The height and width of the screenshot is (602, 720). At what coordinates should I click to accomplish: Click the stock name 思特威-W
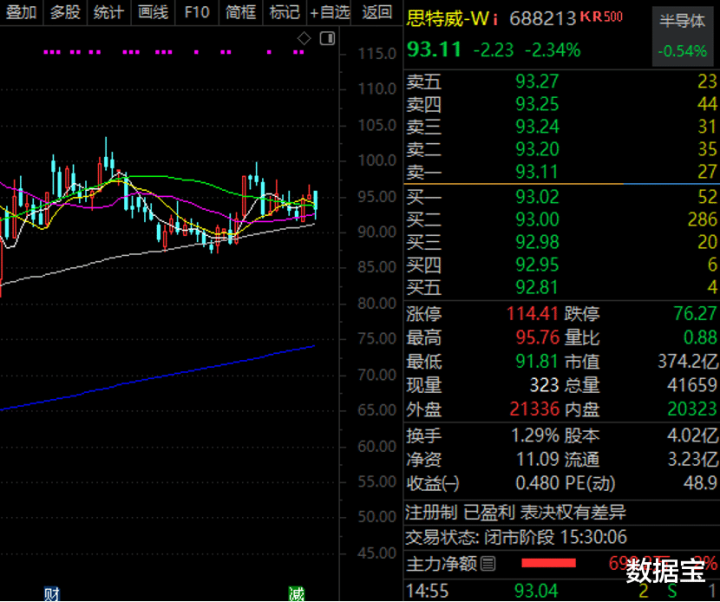(x=448, y=19)
